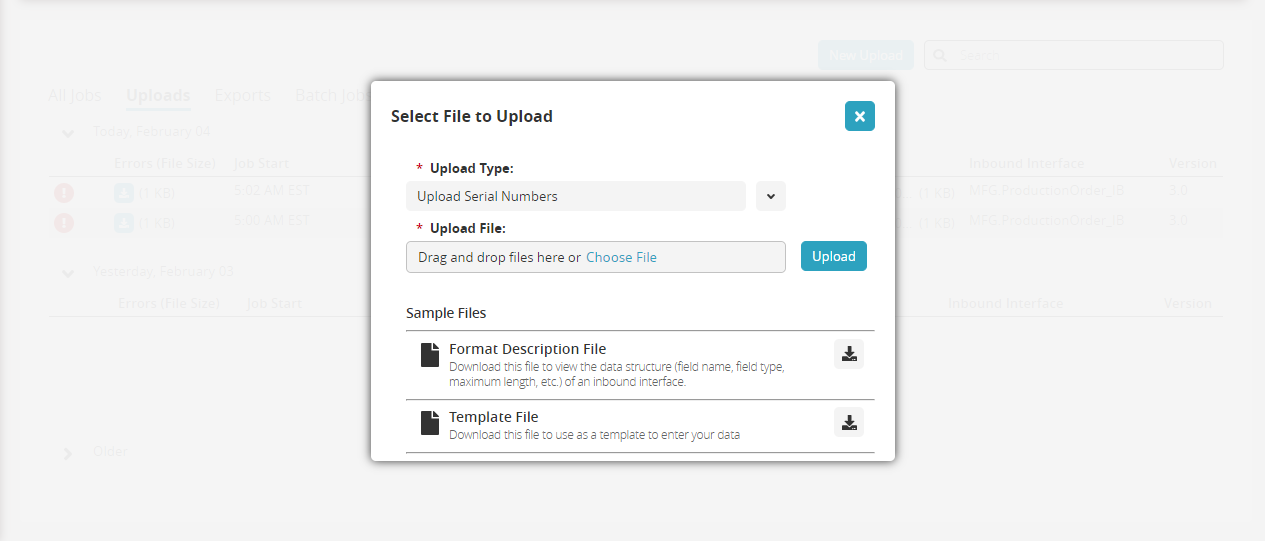
Task: Click the Choose File link
Action: (x=621, y=257)
